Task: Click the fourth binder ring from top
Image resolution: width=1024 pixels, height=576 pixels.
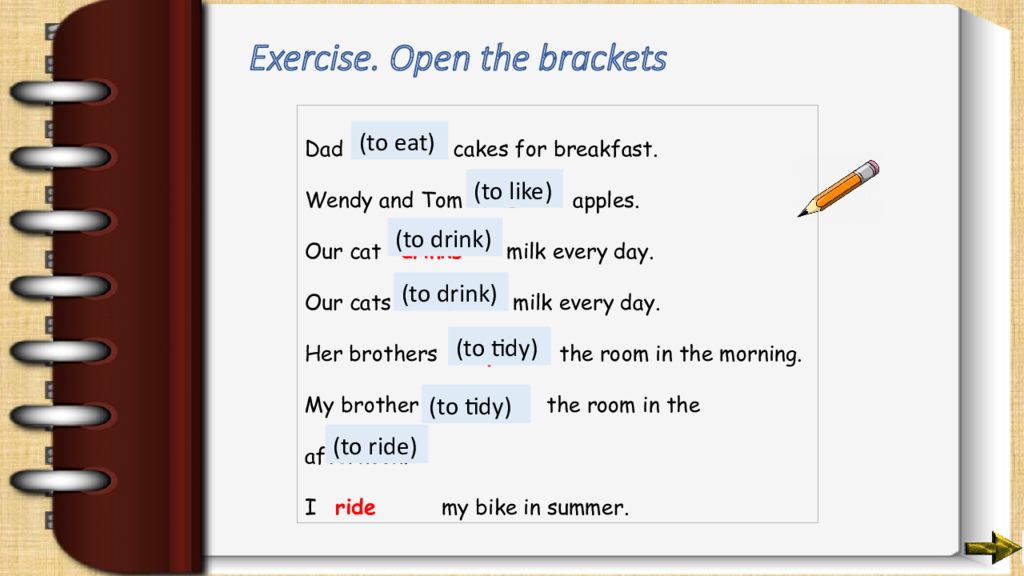Action: pyautogui.click(x=60, y=287)
